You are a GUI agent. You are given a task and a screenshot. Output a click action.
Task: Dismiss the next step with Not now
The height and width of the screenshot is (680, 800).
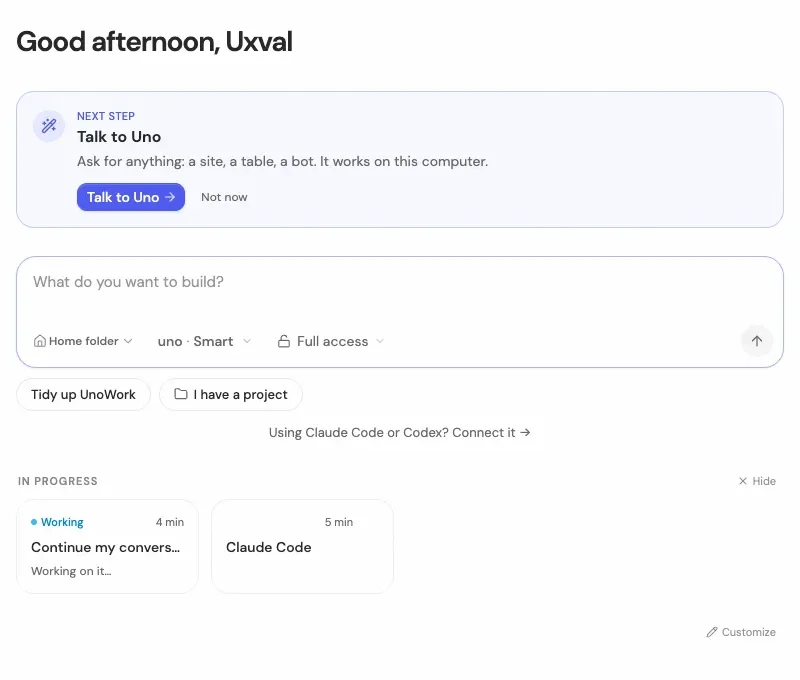point(224,197)
